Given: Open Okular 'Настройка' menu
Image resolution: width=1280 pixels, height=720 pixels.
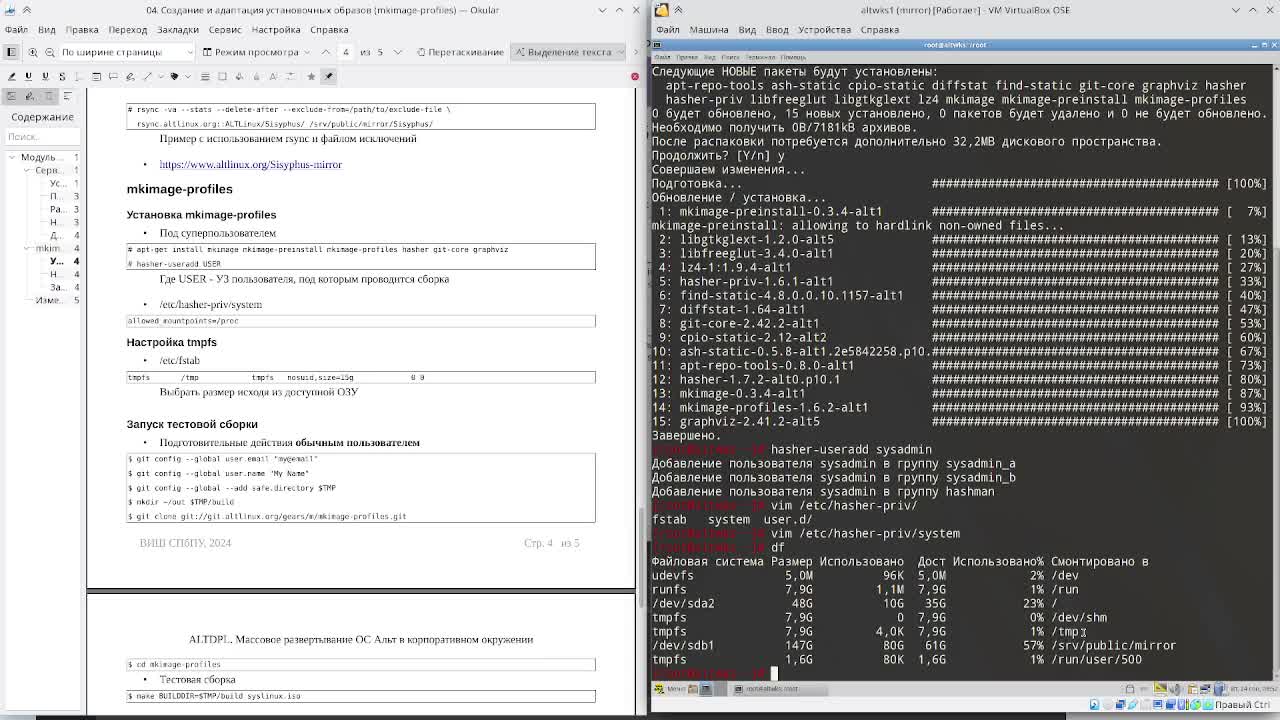Looking at the screenshot, I should pyautogui.click(x=276, y=30).
